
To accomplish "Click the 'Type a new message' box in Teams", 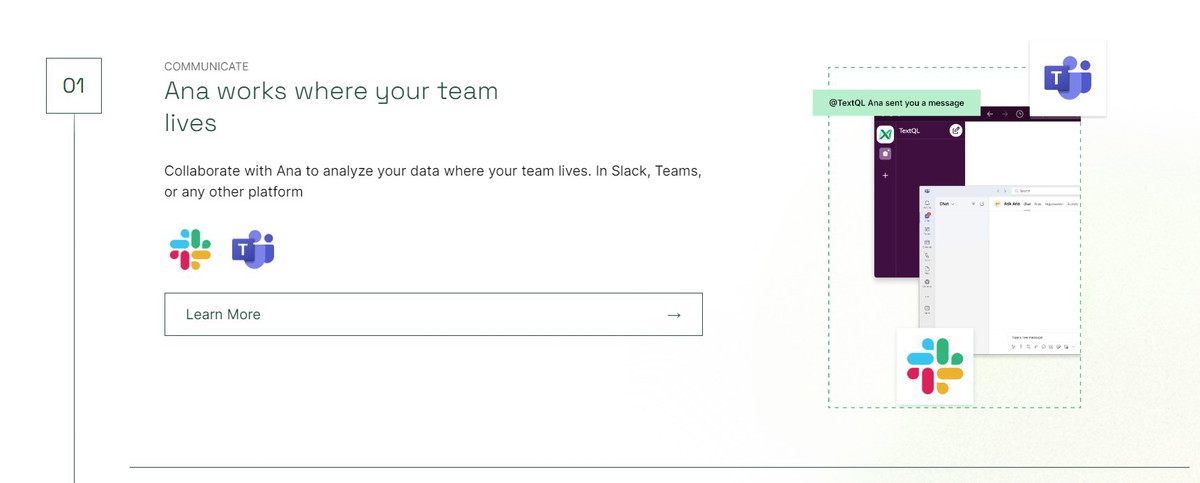I will [1030, 337].
